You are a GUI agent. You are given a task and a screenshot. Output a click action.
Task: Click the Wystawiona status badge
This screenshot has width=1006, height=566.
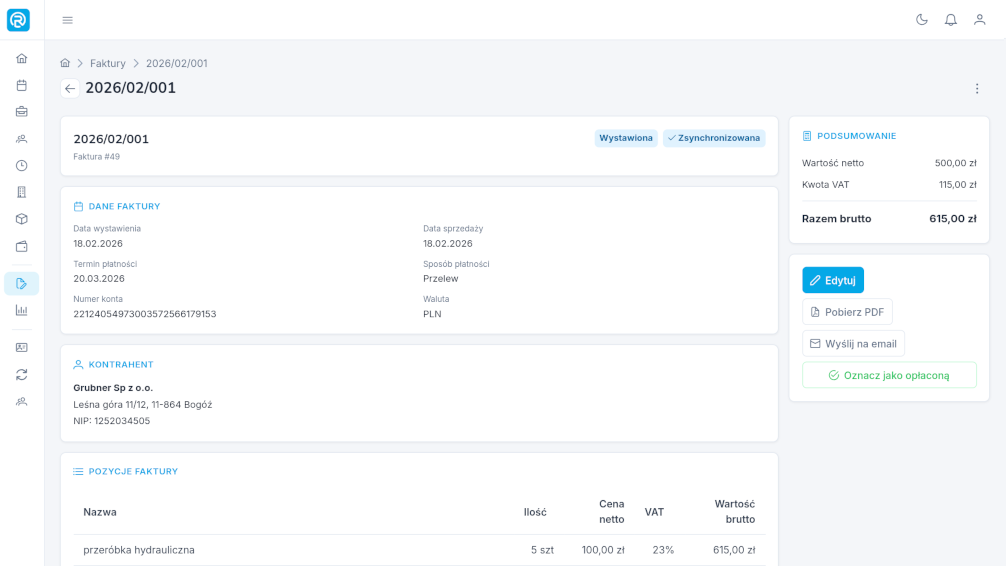[626, 138]
